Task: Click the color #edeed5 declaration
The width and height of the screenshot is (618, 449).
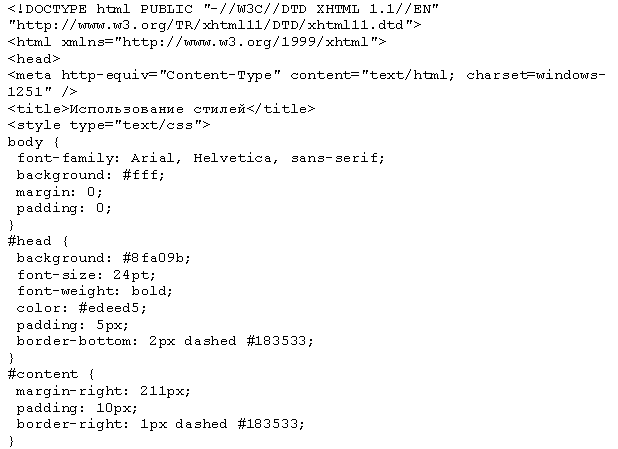Action: click(x=82, y=307)
